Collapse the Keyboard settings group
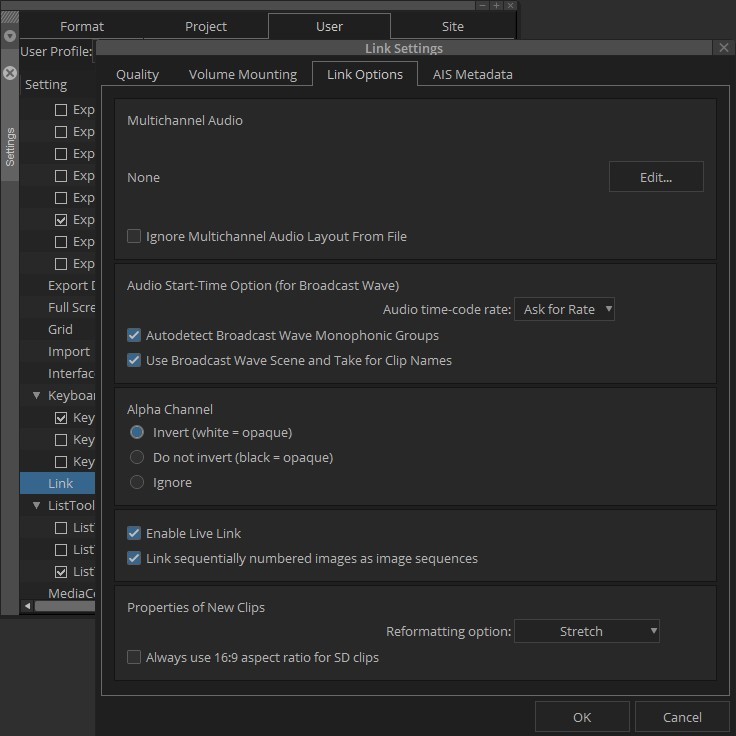736x736 pixels. 37,396
